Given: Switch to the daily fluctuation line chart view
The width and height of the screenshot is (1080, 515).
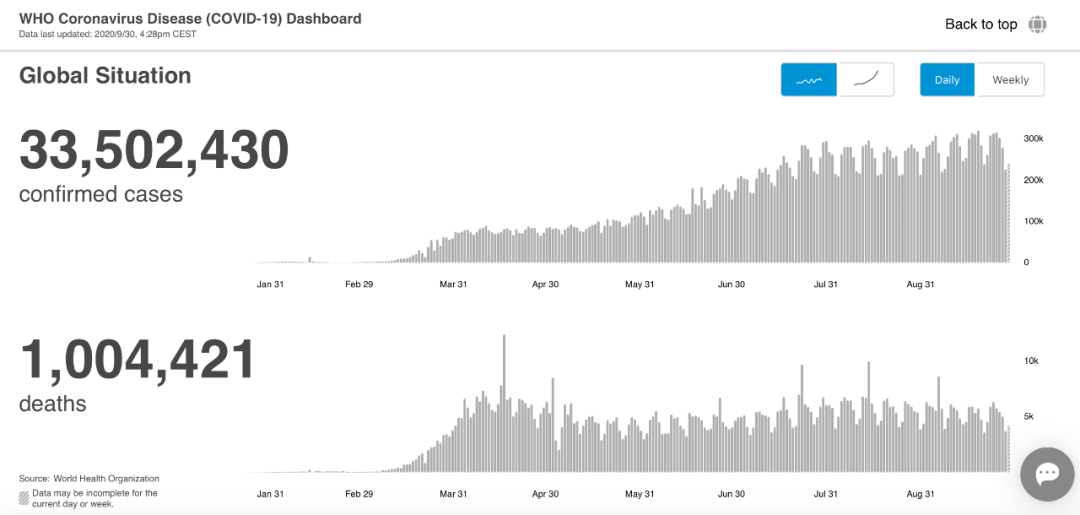Looking at the screenshot, I should (x=808, y=80).
